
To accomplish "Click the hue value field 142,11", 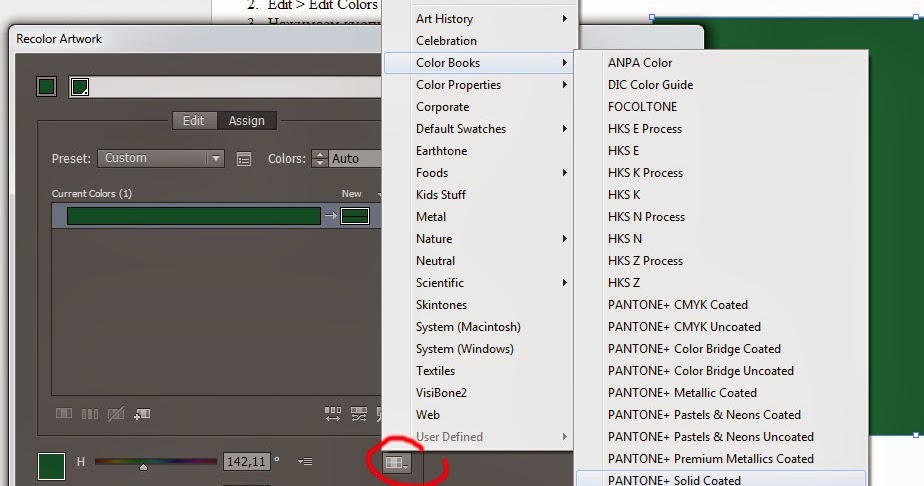I will point(246,461).
